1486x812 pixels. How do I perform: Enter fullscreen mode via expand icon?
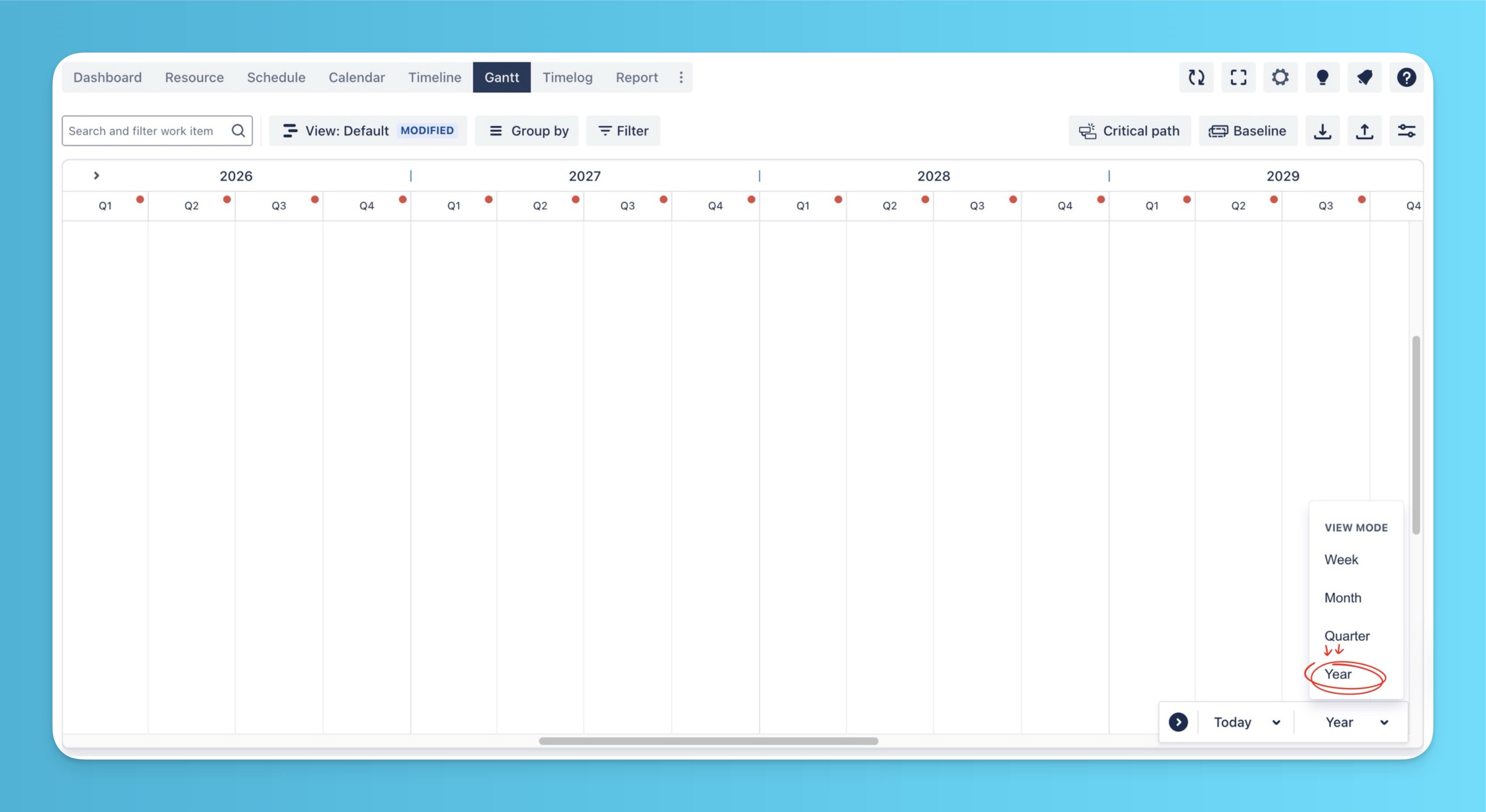(1238, 77)
